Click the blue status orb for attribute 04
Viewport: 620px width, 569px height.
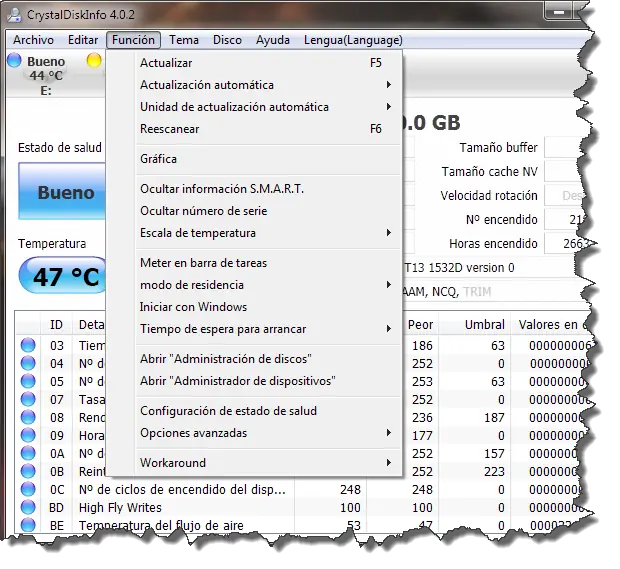click(28, 363)
